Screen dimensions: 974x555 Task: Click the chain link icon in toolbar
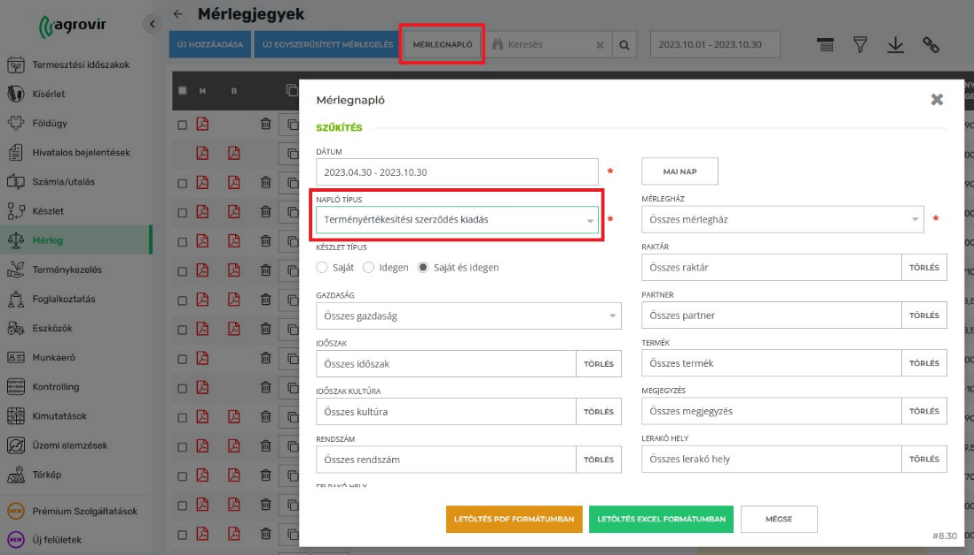point(931,45)
